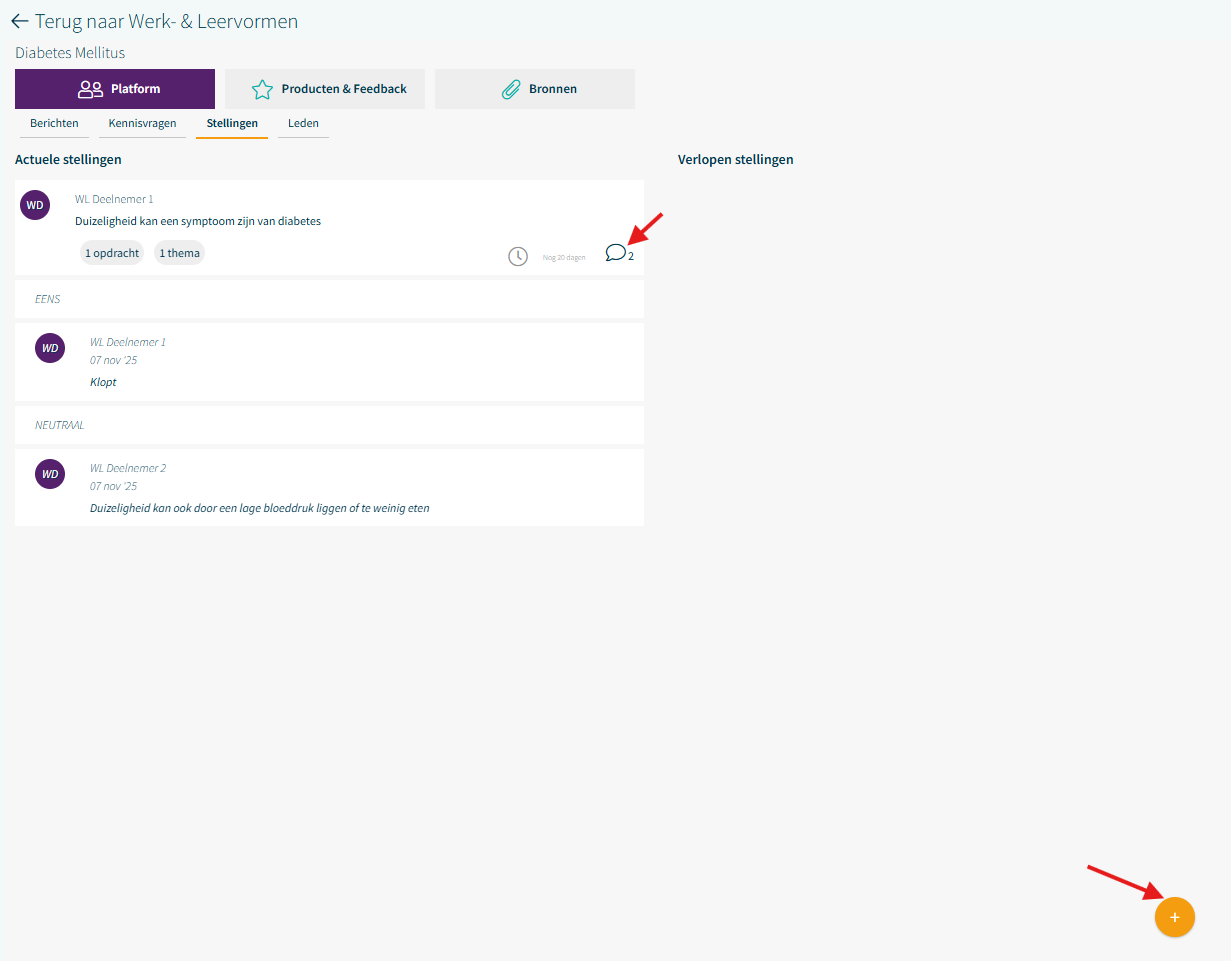Click the star icon for Producten & Feedback
This screenshot has height=961, width=1231.
coord(262,89)
